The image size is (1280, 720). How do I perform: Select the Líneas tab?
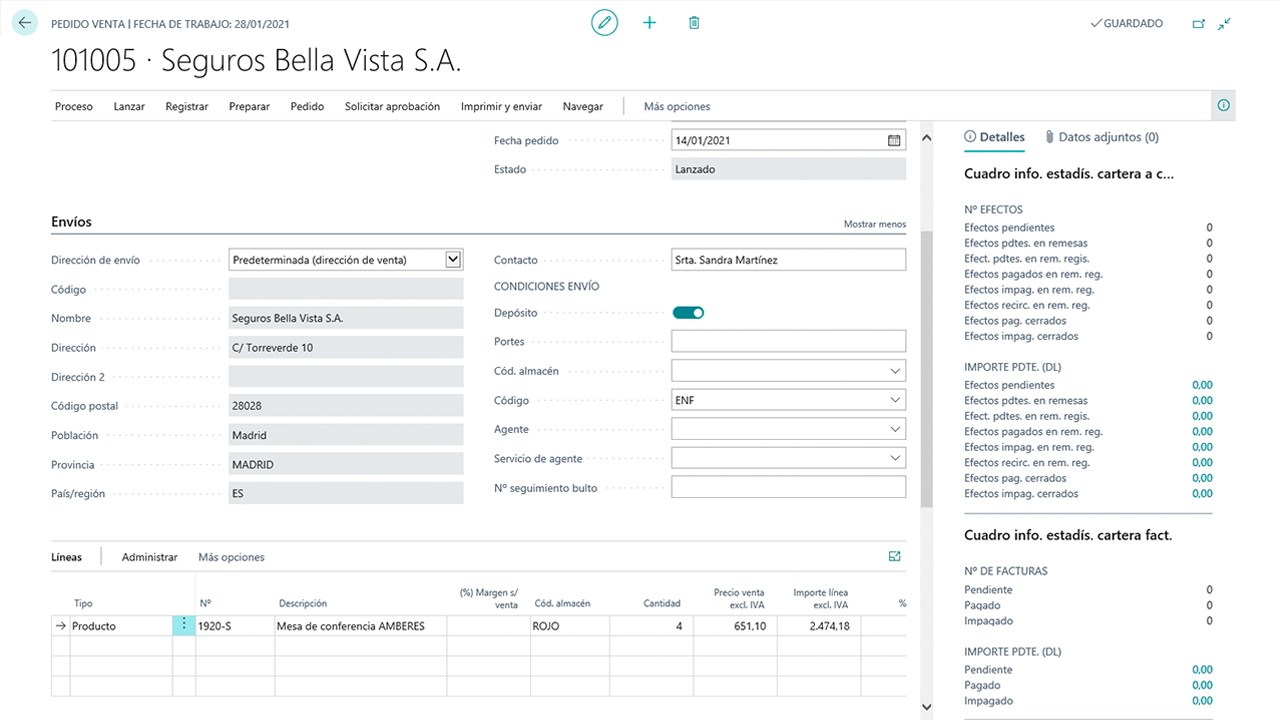pyautogui.click(x=67, y=557)
